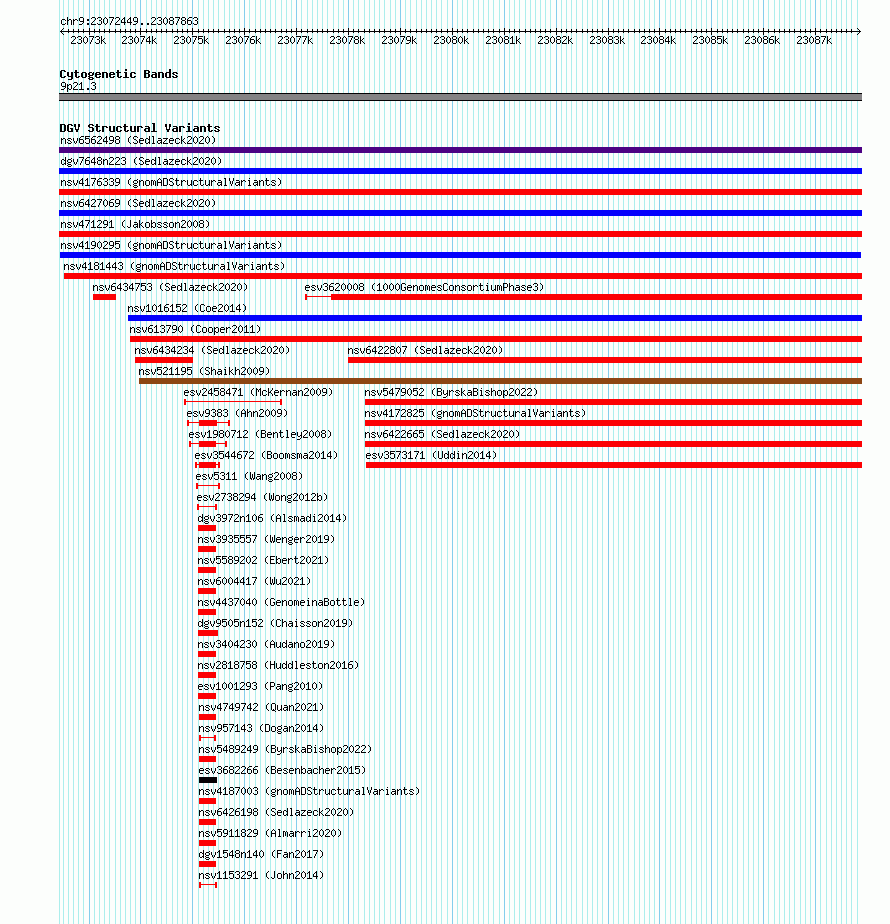
Task: Click the grey 9p21.3 cytogenetic band bar
Action: [460, 97]
